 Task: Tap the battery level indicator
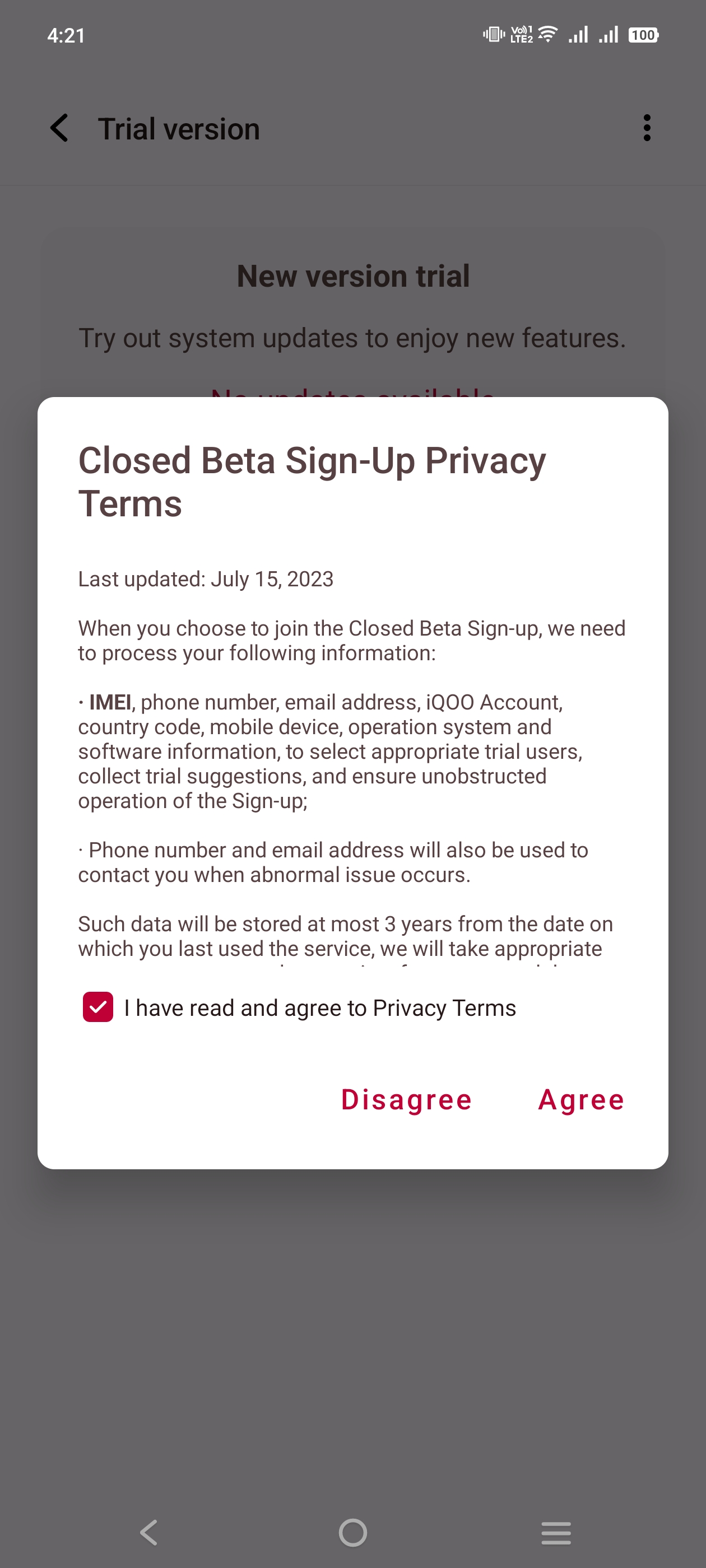(643, 35)
